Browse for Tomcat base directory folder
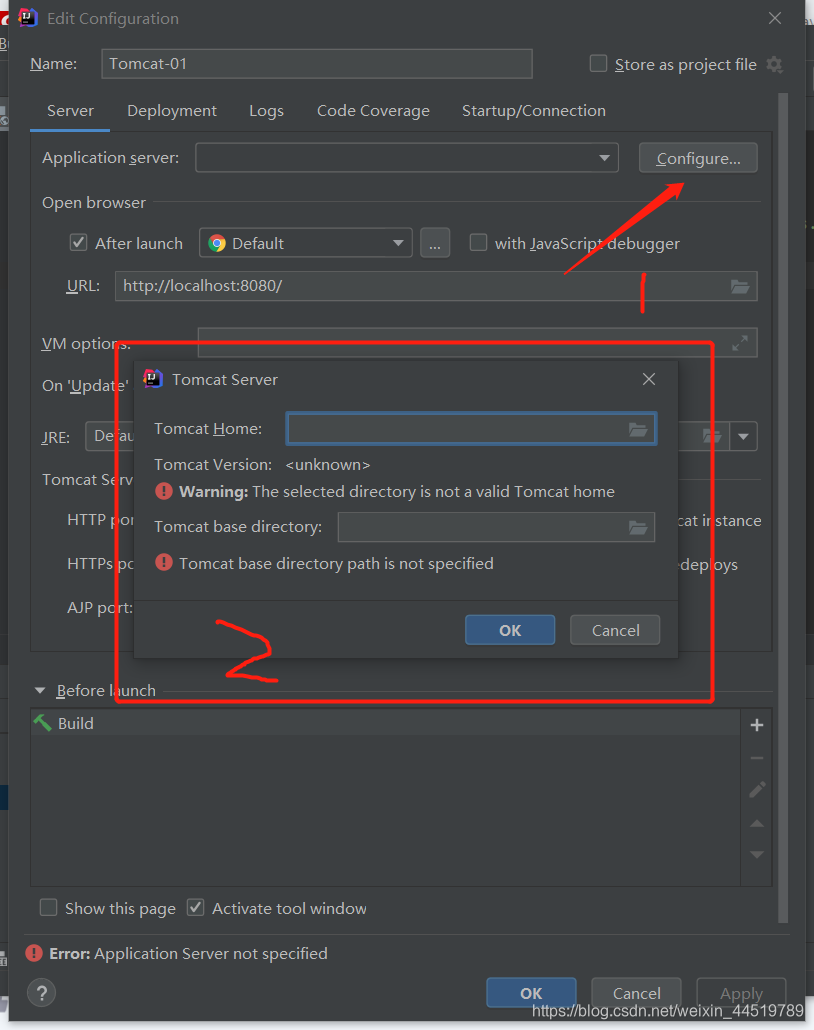814x1030 pixels. point(638,527)
